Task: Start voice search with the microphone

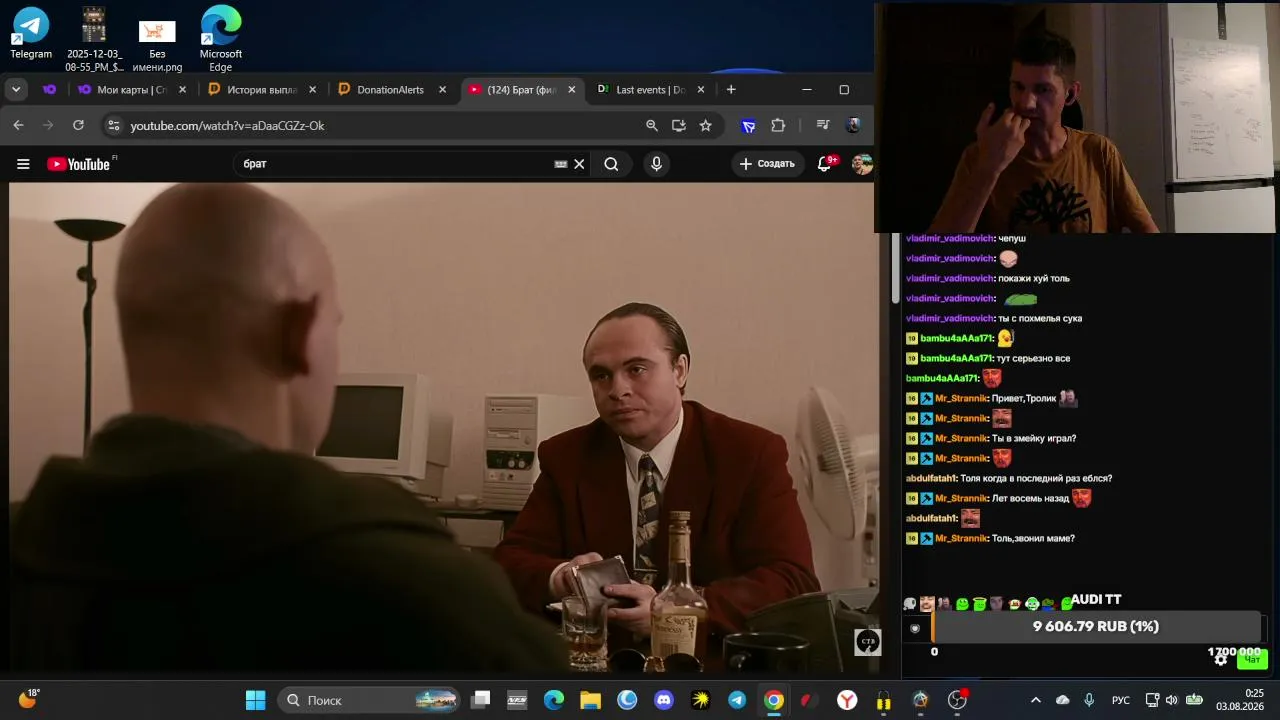Action: tap(656, 164)
